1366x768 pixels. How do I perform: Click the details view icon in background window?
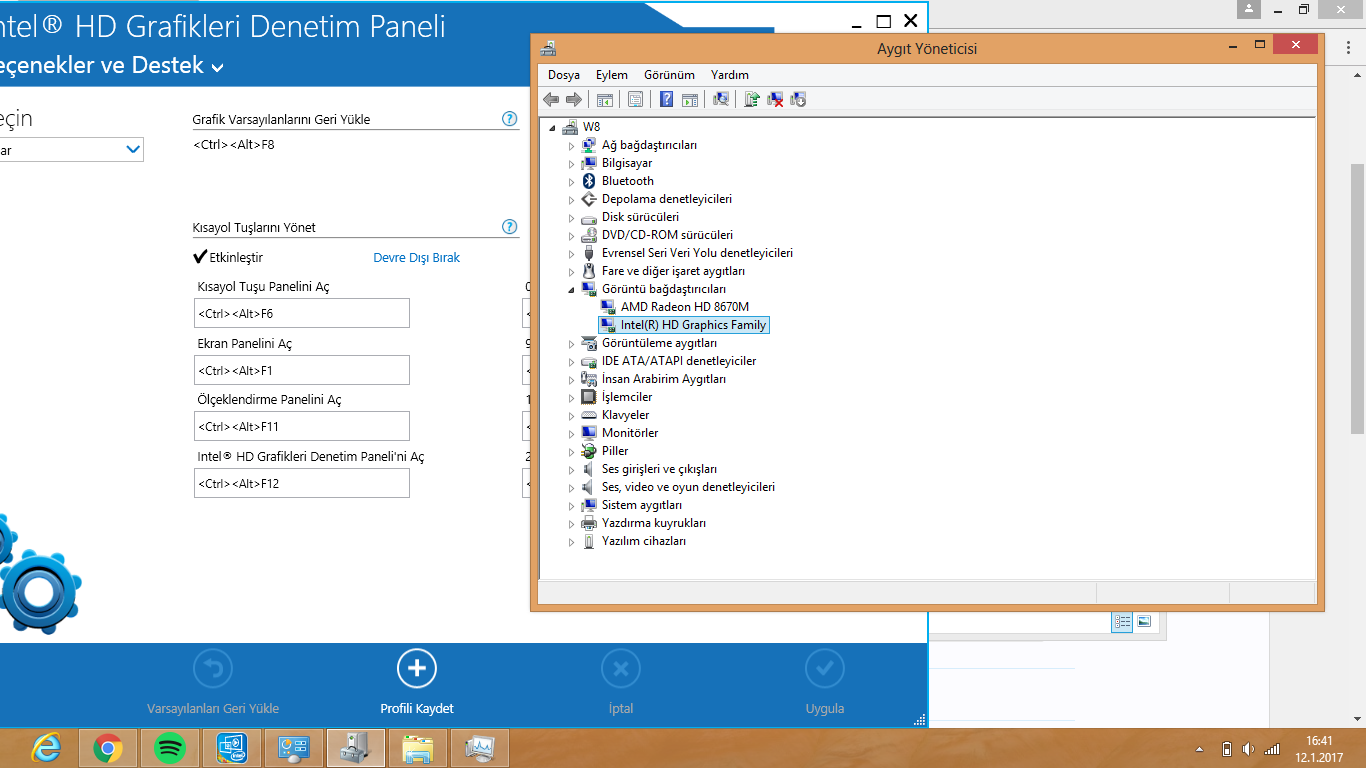coord(1122,622)
